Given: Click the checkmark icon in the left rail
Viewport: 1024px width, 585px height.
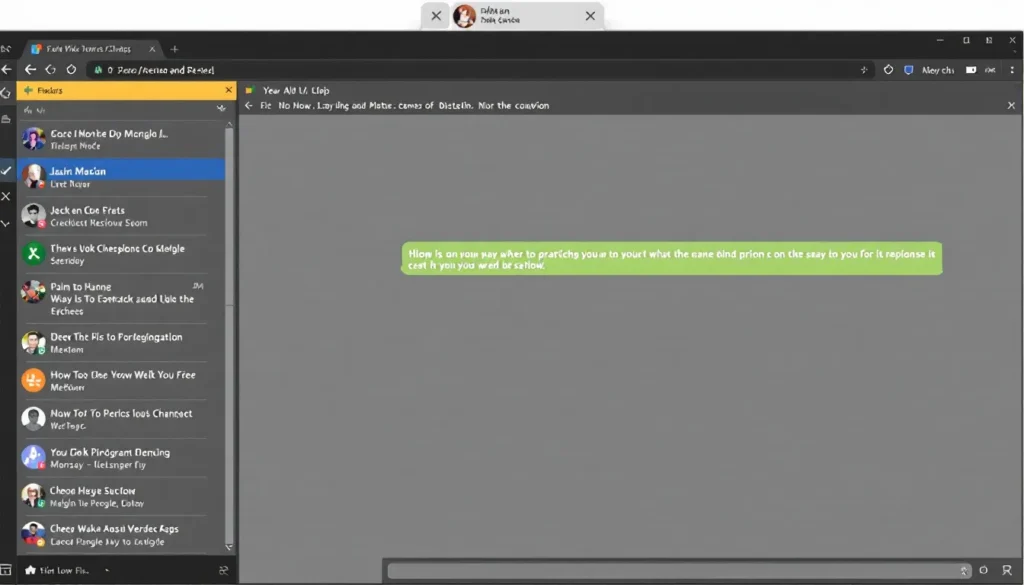Looking at the screenshot, I should click(7, 171).
